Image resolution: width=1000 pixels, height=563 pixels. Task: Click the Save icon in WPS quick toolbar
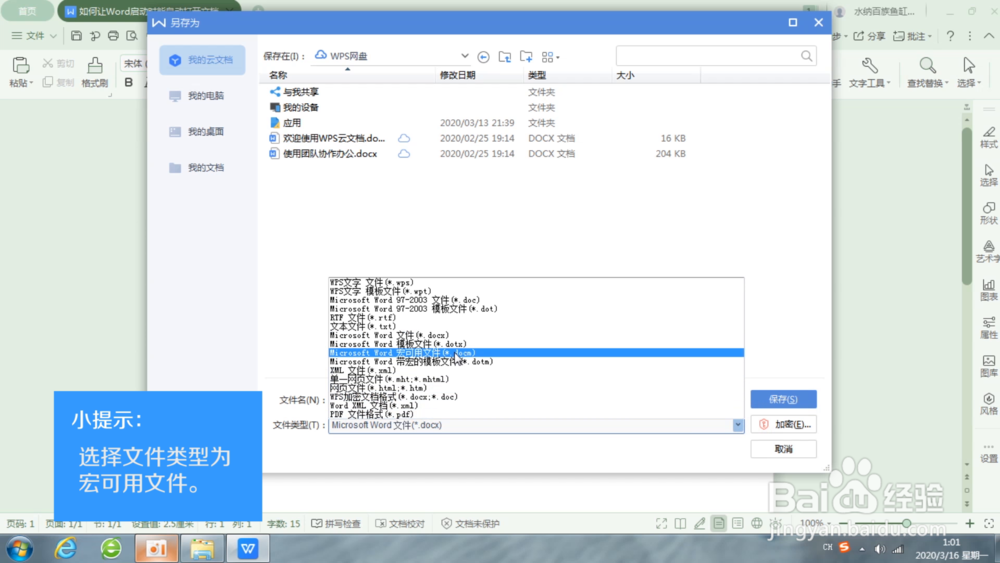coord(76,36)
